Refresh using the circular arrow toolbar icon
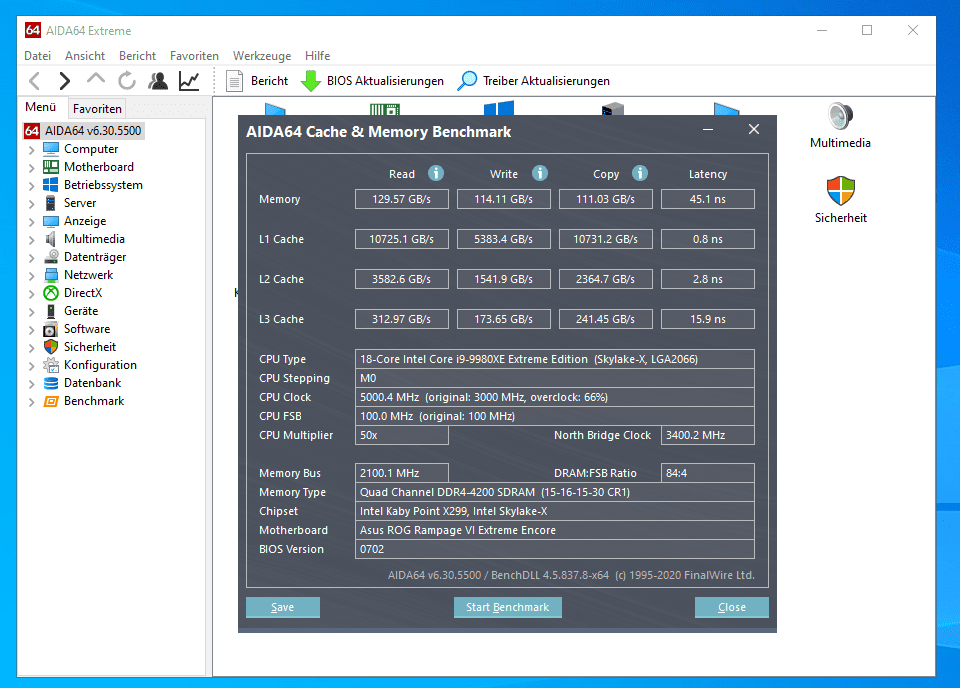Image resolution: width=960 pixels, height=688 pixels. (x=127, y=81)
